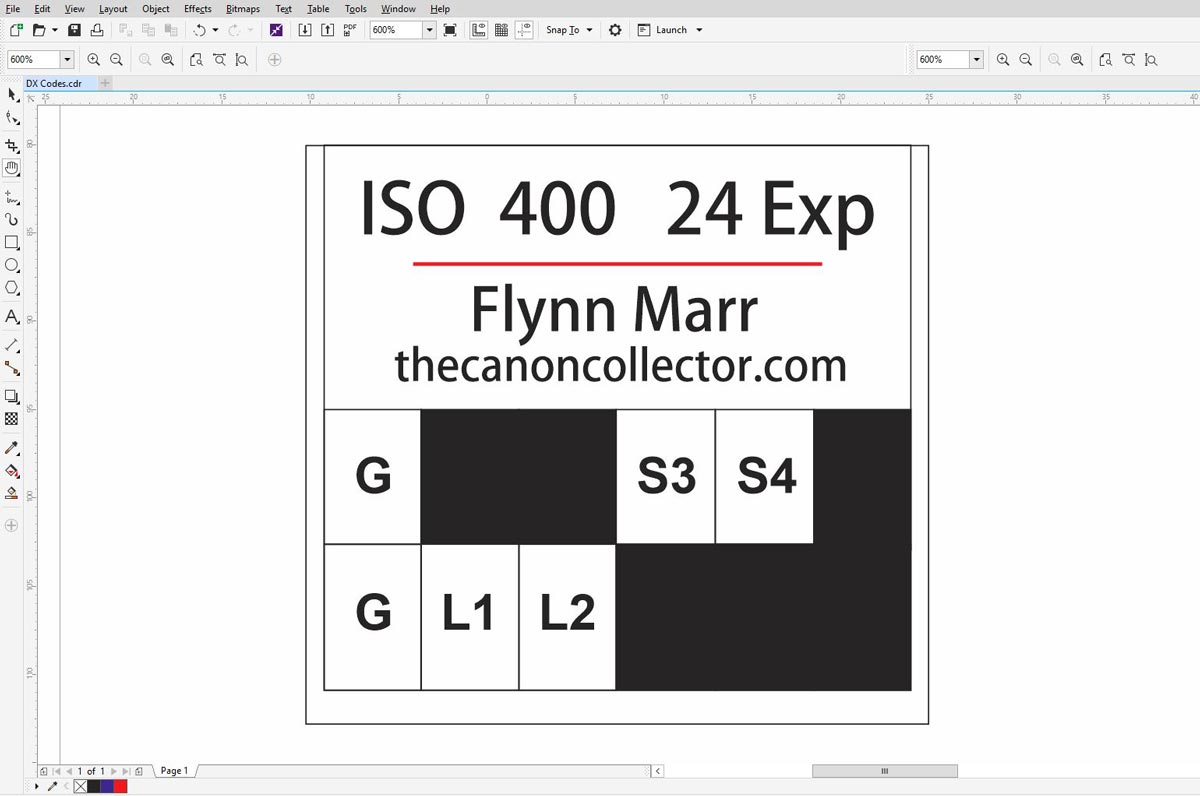Select the Text tool
The width and height of the screenshot is (1200, 796).
click(x=12, y=317)
